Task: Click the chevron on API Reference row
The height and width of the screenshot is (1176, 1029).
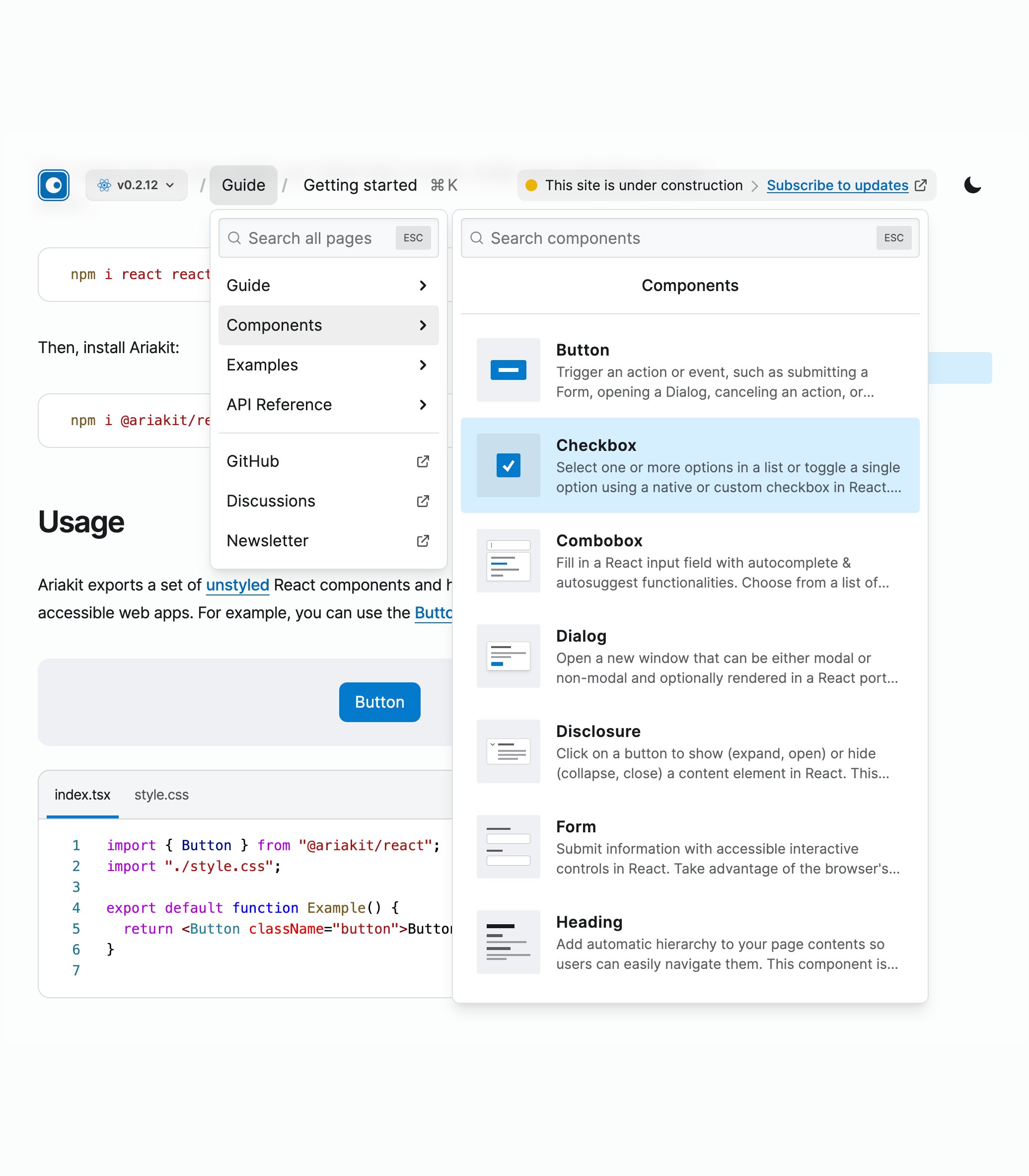Action: click(423, 404)
